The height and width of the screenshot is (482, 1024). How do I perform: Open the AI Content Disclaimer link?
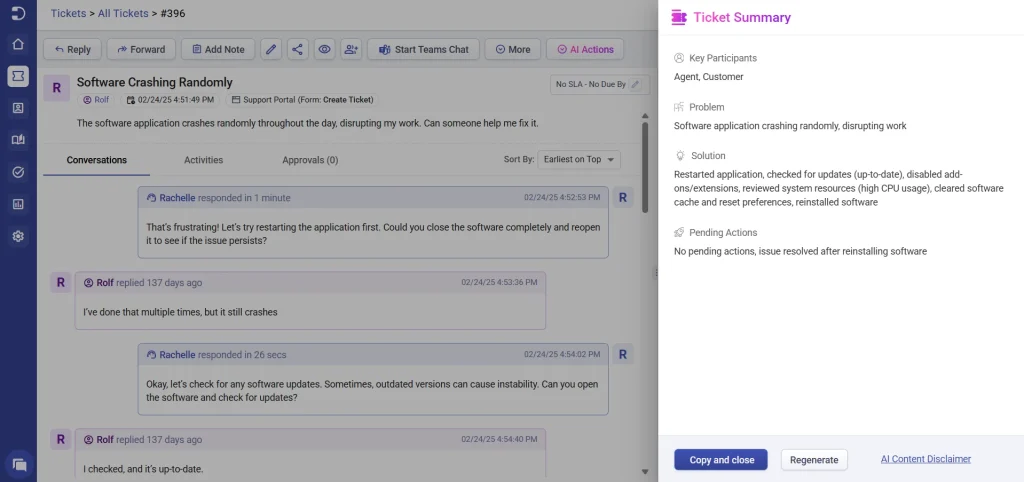(925, 459)
